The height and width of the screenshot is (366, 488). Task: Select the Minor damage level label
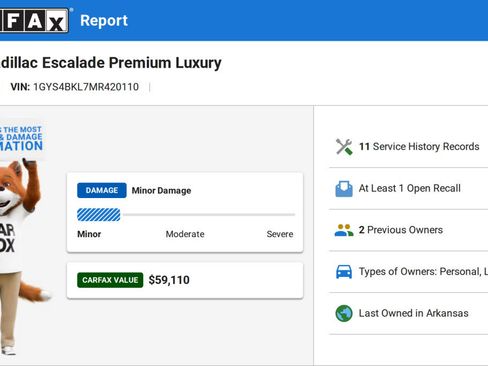[x=89, y=234]
